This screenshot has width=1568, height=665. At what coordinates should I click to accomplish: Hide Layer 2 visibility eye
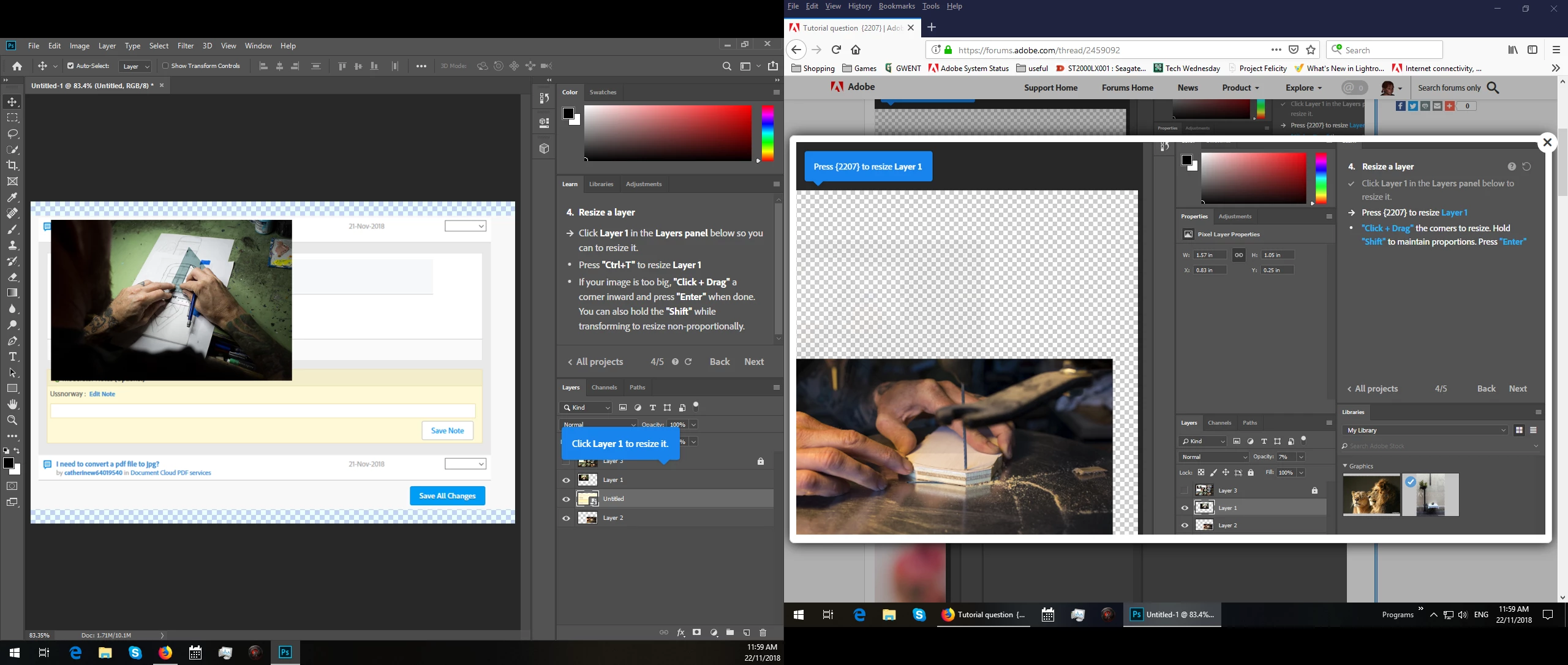[566, 518]
